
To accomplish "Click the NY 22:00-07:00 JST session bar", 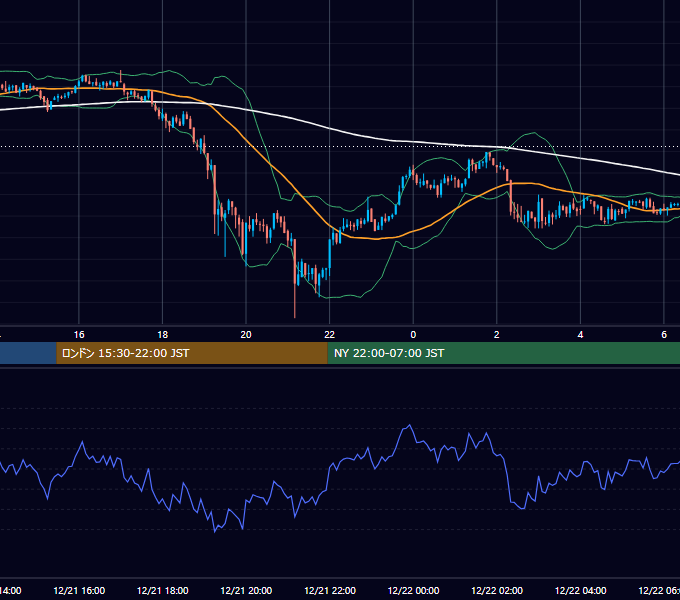I will click(x=503, y=353).
